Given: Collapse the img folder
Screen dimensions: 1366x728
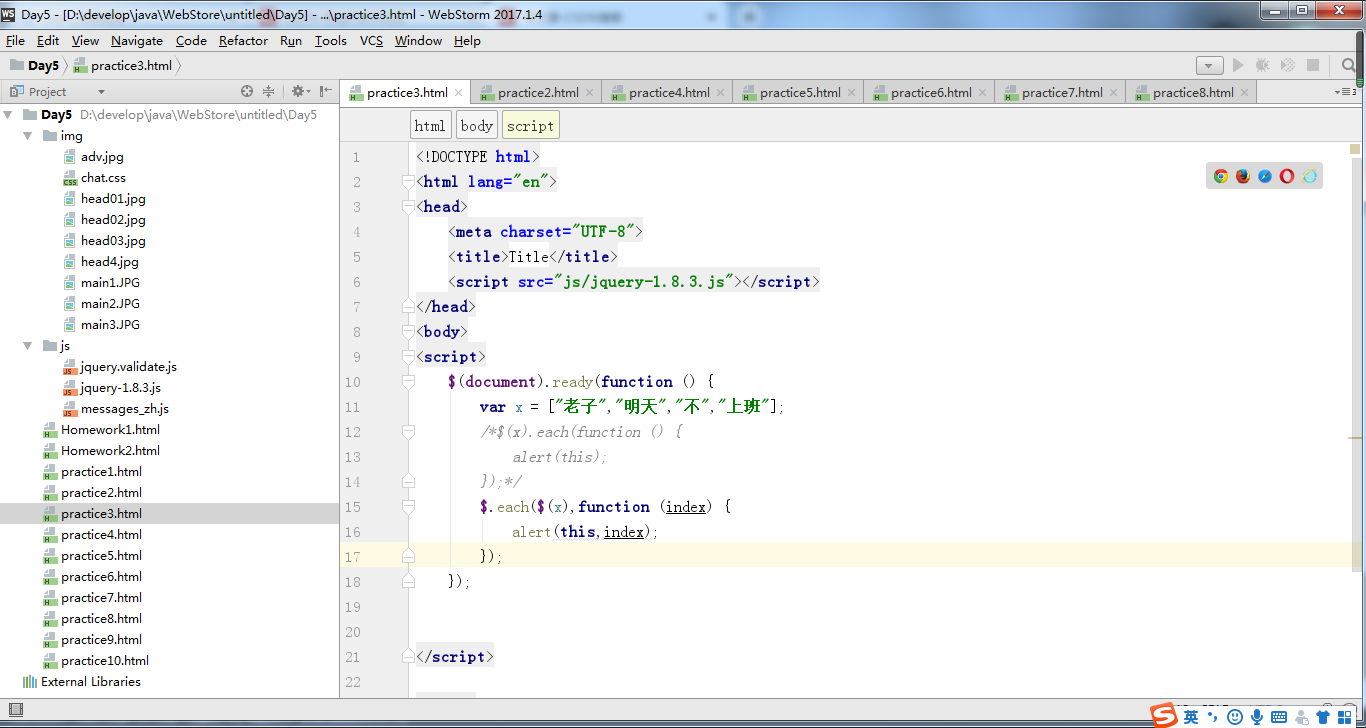Looking at the screenshot, I should pyautogui.click(x=28, y=136).
